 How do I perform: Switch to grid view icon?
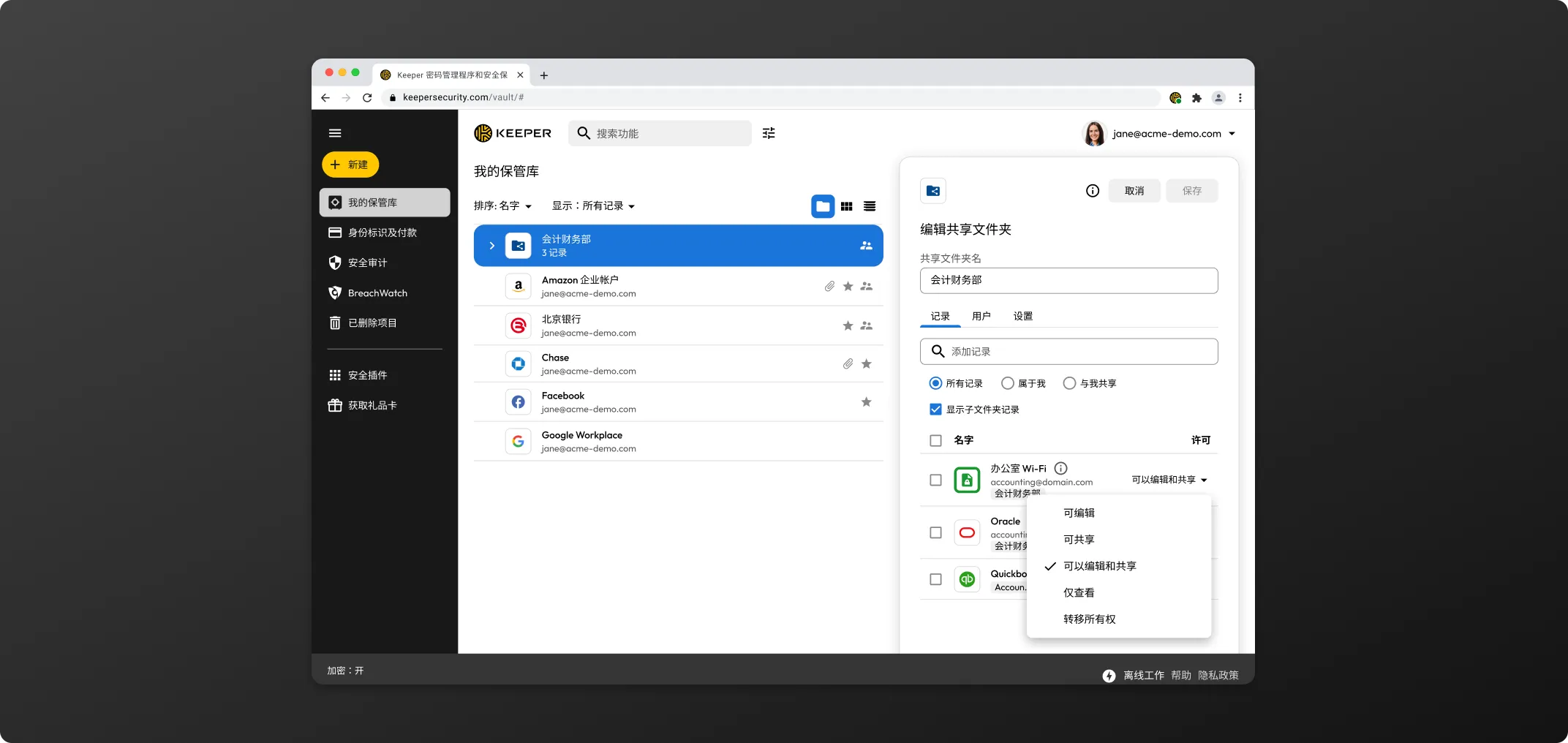pos(847,206)
